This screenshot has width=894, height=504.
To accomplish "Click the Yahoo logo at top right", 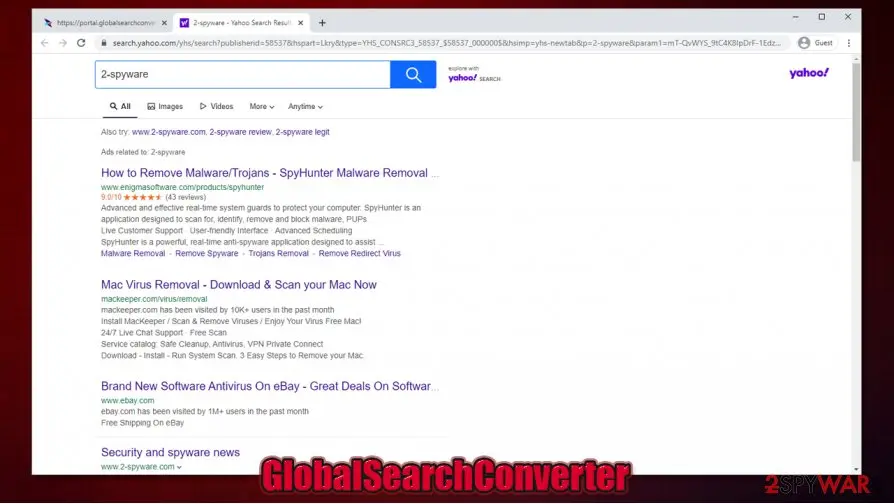I will pos(808,73).
